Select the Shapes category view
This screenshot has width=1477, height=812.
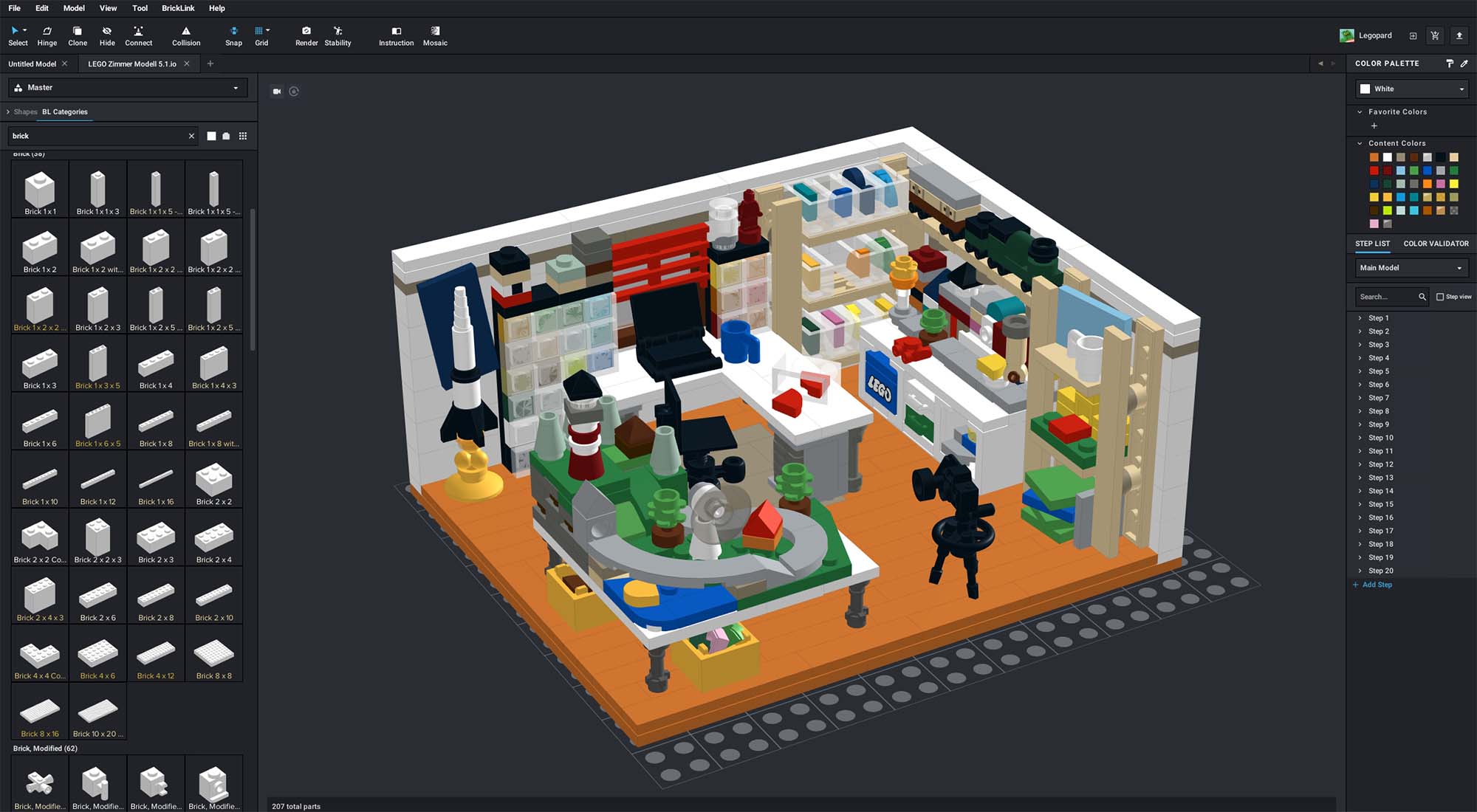click(x=25, y=112)
